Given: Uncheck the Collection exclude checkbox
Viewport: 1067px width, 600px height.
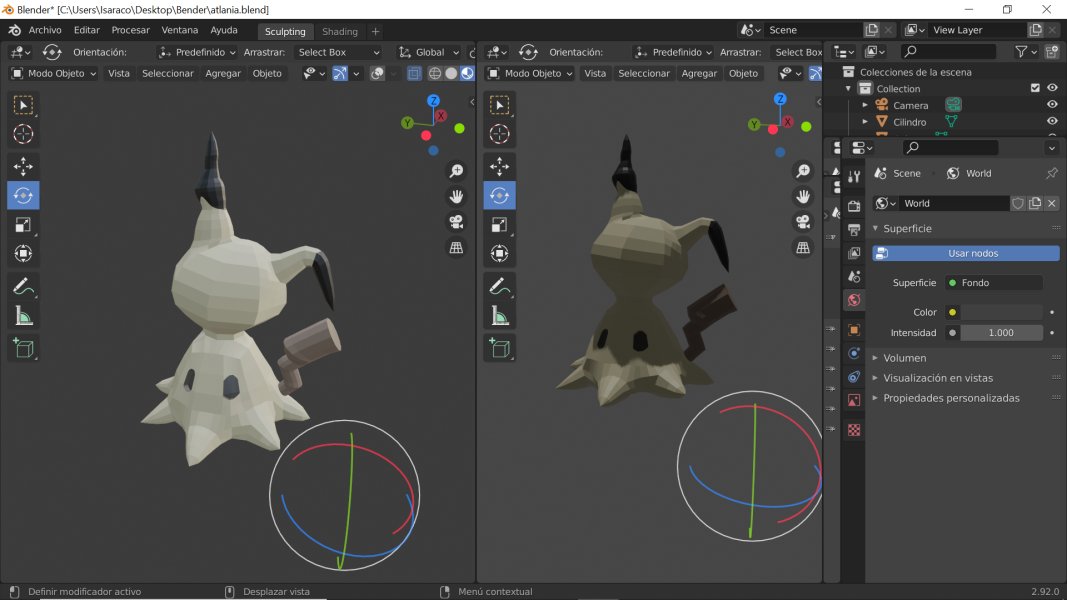Looking at the screenshot, I should [x=1035, y=88].
